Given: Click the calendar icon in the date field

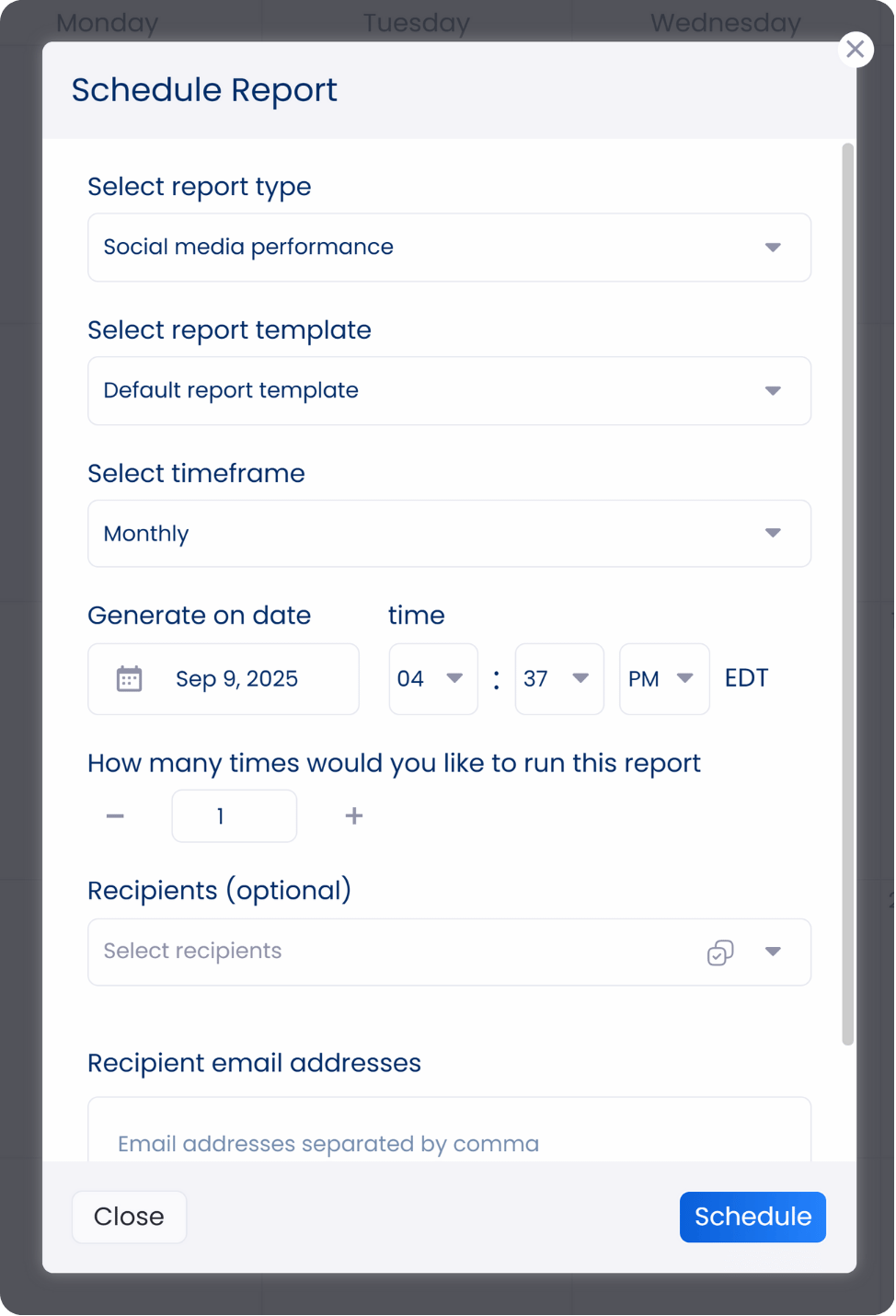Looking at the screenshot, I should coord(130,678).
